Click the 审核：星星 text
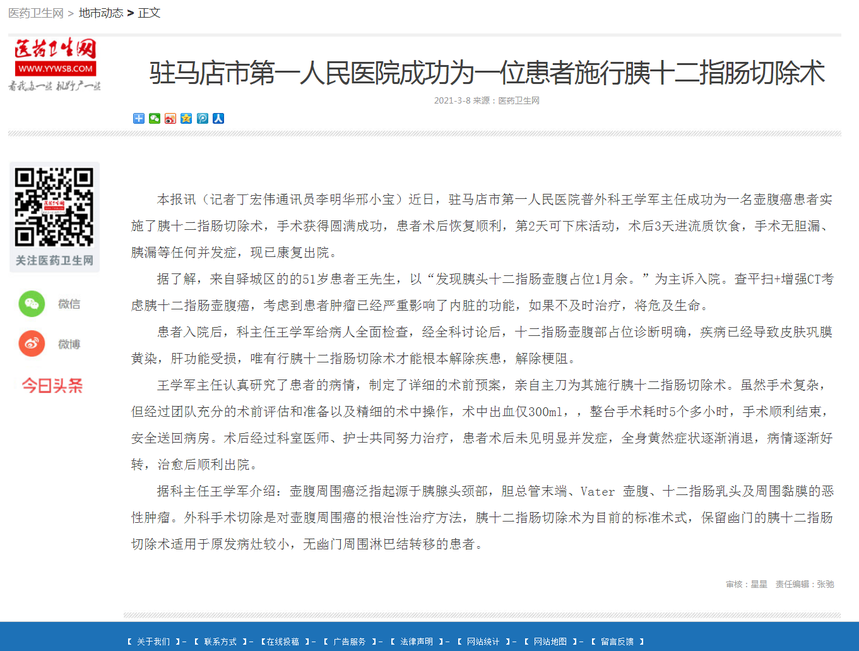This screenshot has width=859, height=651. pos(747,584)
